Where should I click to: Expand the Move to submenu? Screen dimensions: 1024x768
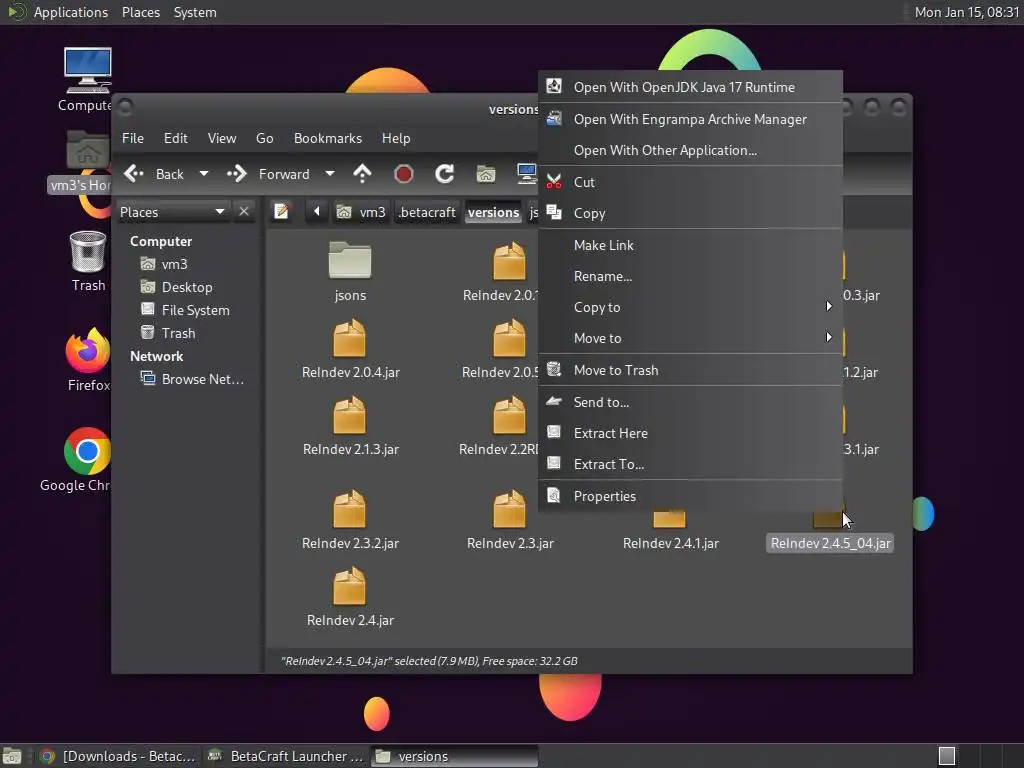tap(690, 338)
